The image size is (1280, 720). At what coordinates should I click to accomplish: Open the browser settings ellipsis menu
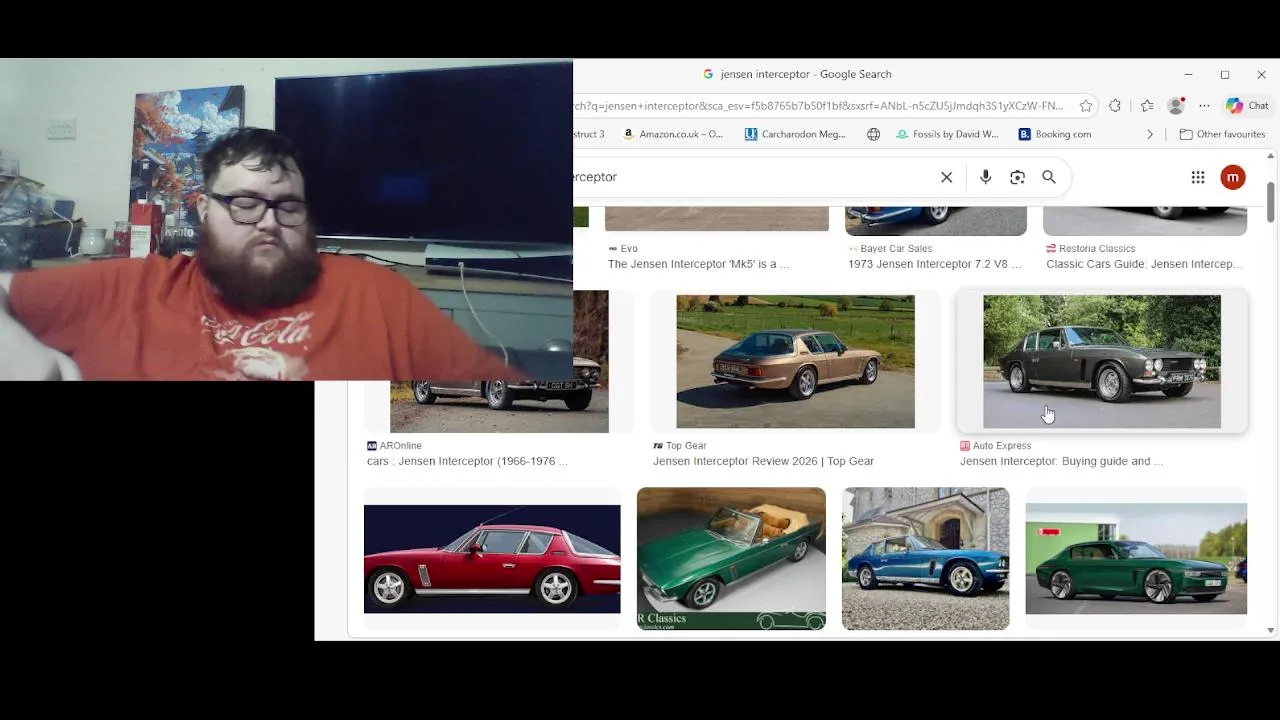point(1204,105)
